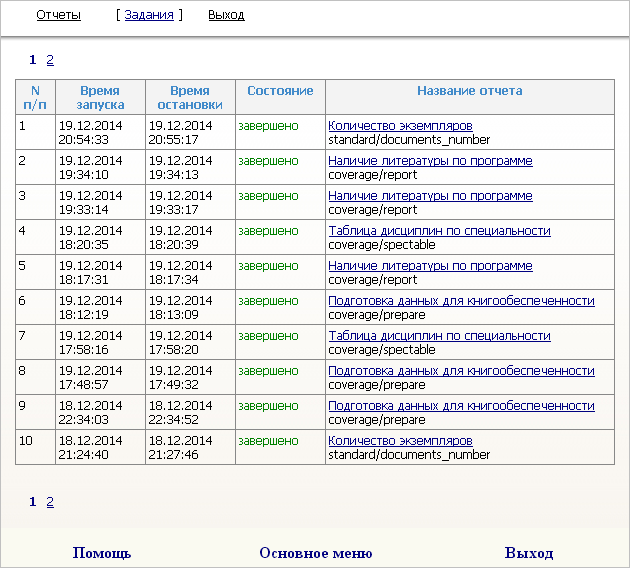Select Задания in the top navigation
Viewport: 630px width, 568px height.
click(x=149, y=15)
